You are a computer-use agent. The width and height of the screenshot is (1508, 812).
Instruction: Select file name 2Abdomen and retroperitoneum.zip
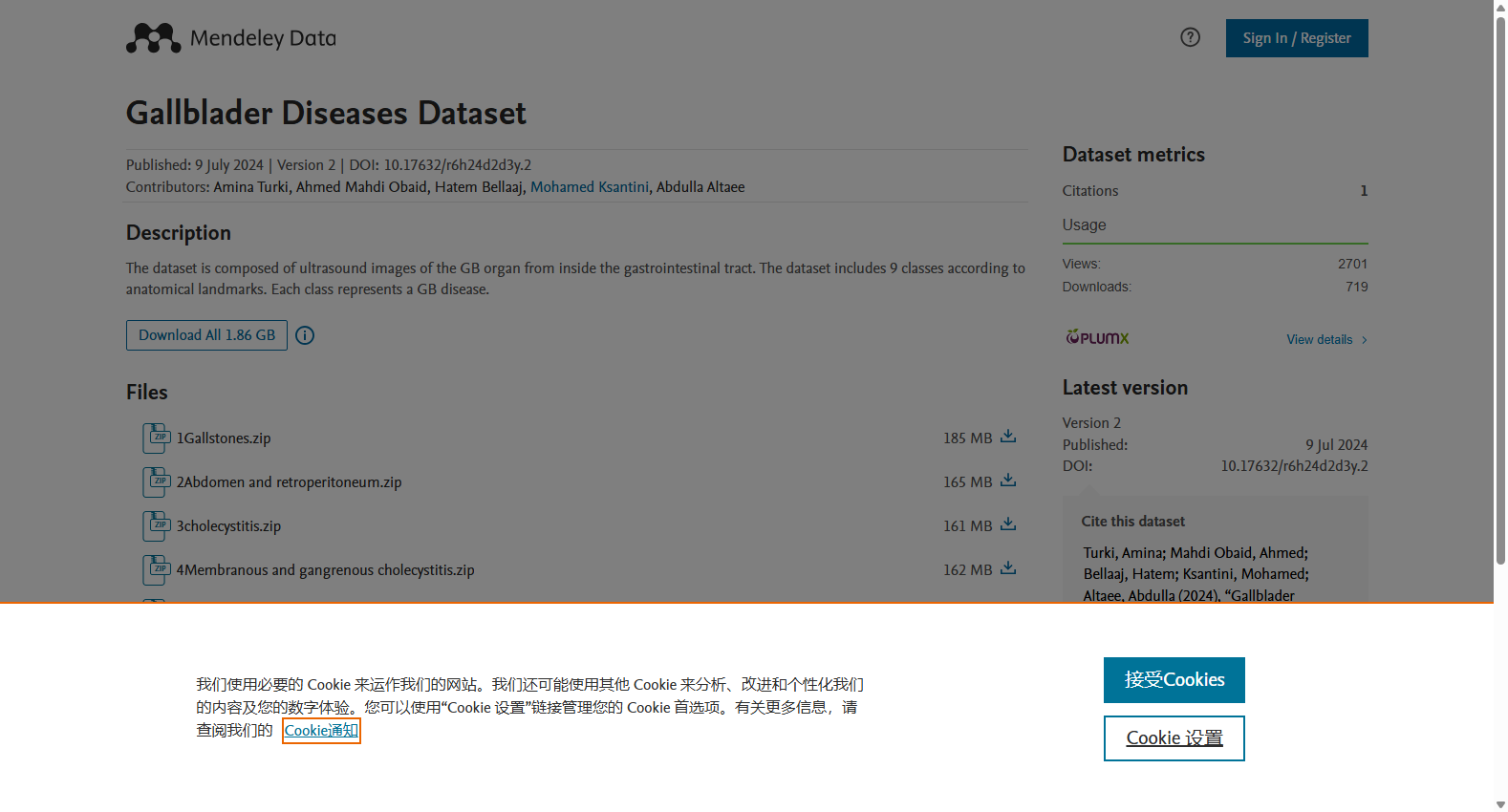289,482
